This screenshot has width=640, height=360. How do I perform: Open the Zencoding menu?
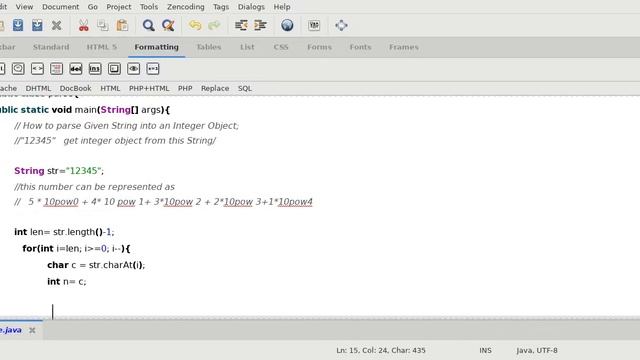pos(186,7)
